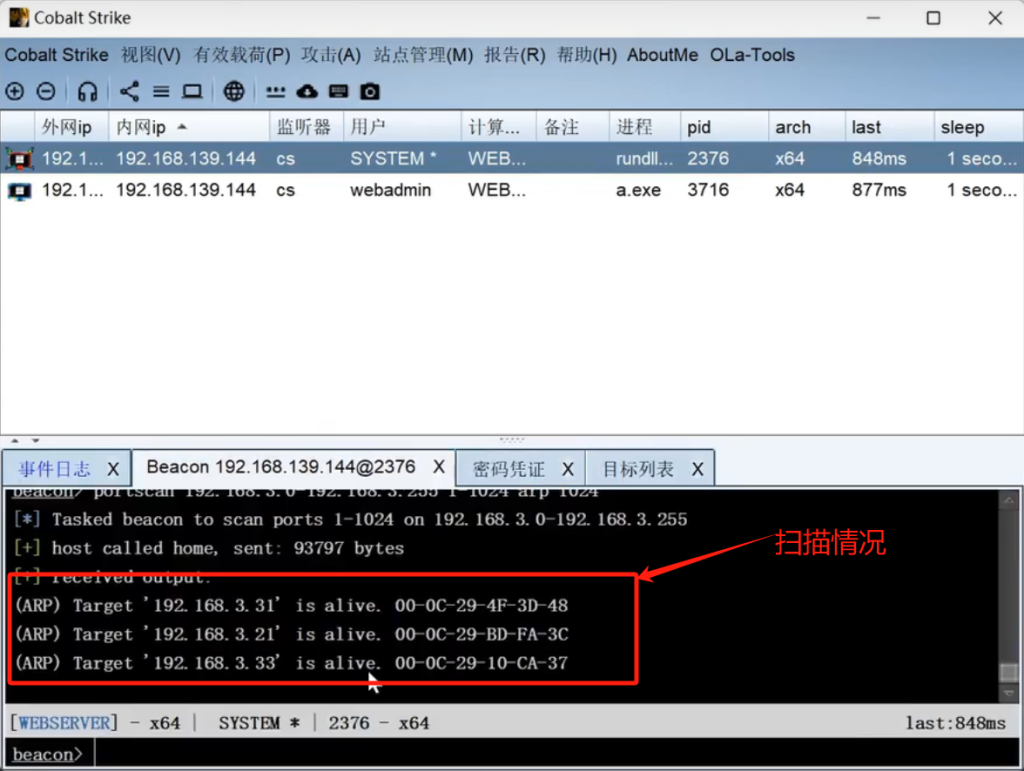Open the 视图(V) menu
Screen dimensions: 1024x771
coord(151,55)
